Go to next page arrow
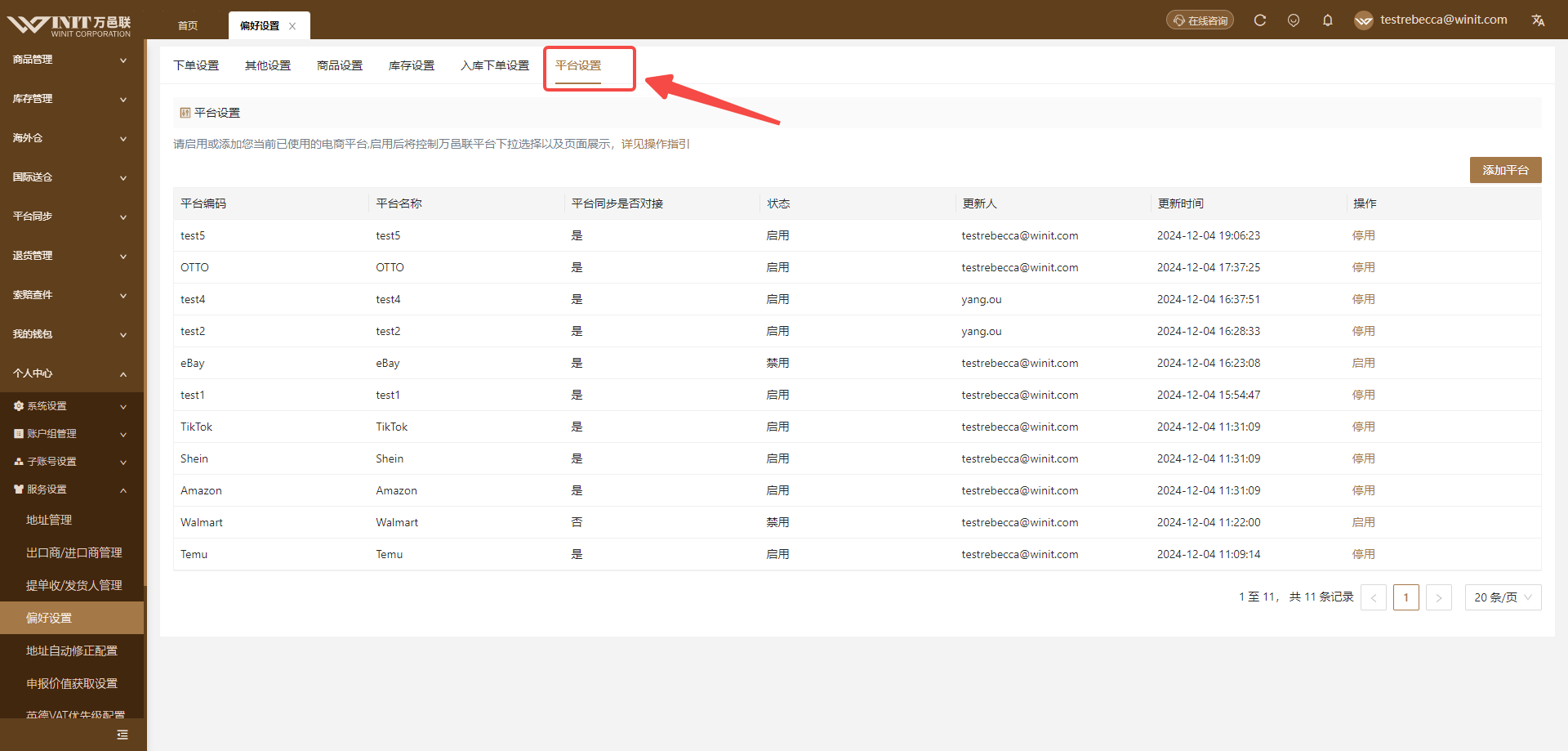The height and width of the screenshot is (751, 1568). tap(1439, 597)
